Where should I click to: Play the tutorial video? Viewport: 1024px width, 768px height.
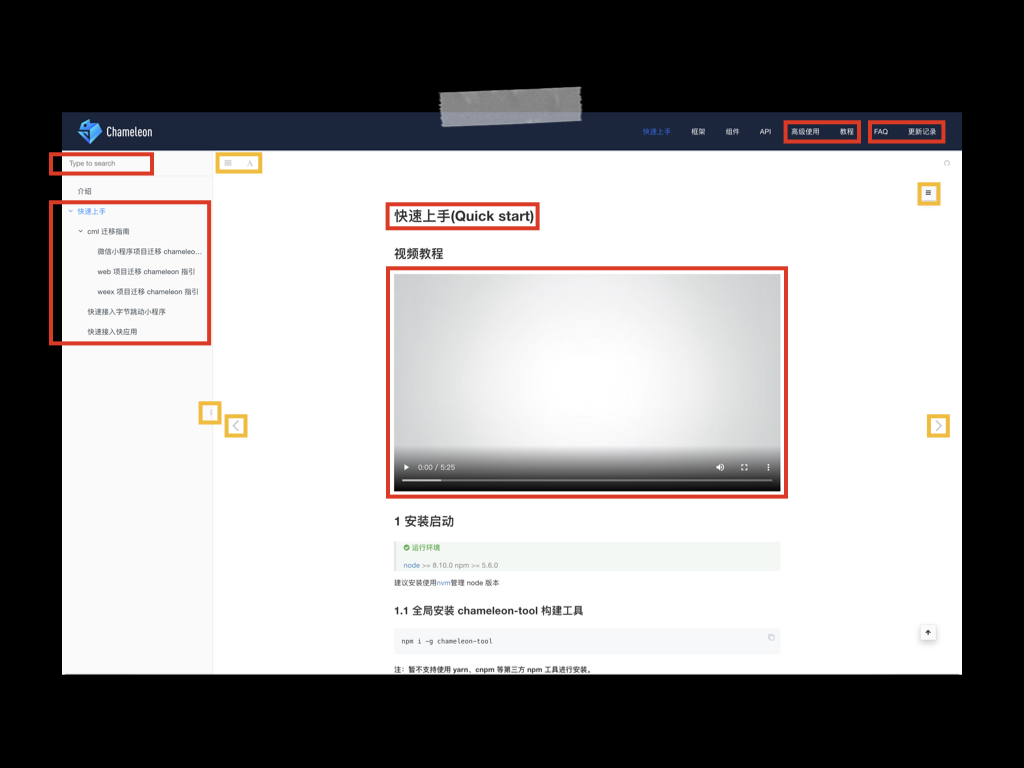pyautogui.click(x=406, y=468)
